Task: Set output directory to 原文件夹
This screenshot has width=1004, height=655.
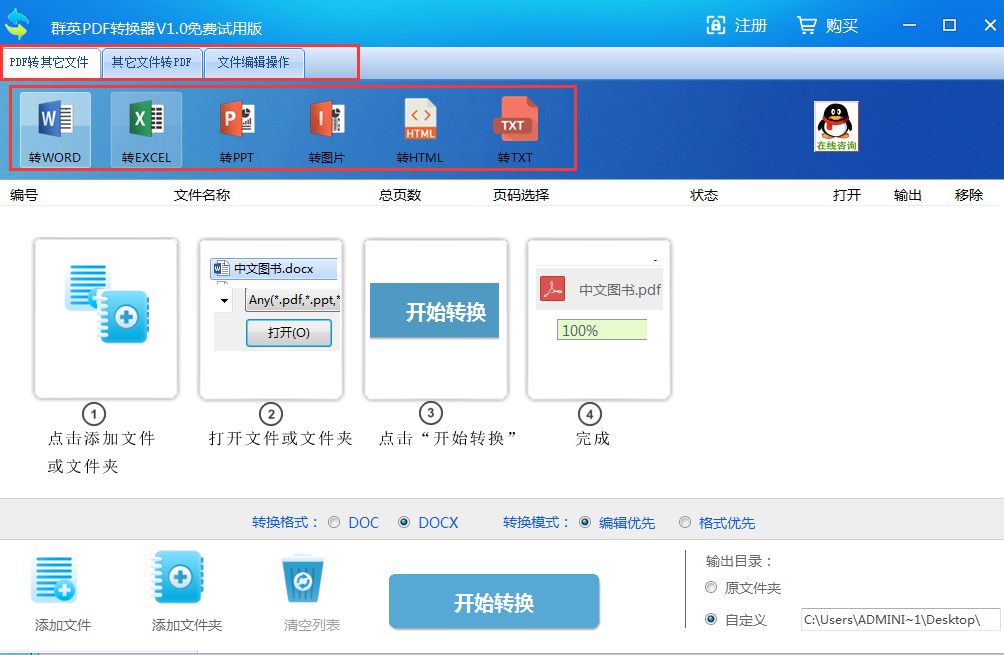Action: point(711,587)
